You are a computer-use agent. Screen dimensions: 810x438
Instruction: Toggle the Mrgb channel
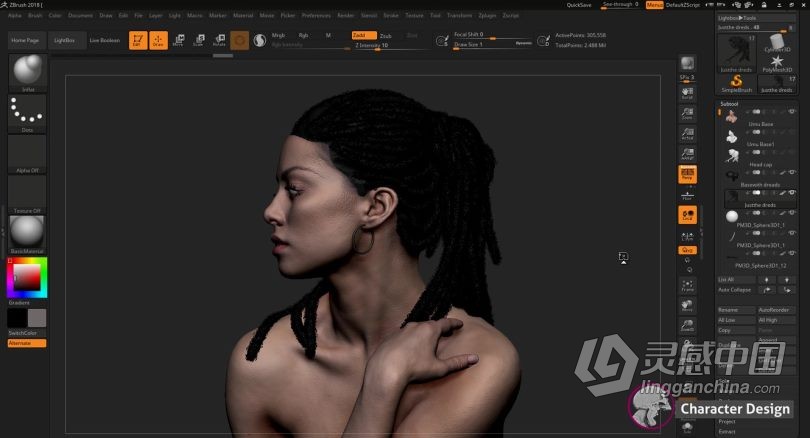pyautogui.click(x=278, y=35)
